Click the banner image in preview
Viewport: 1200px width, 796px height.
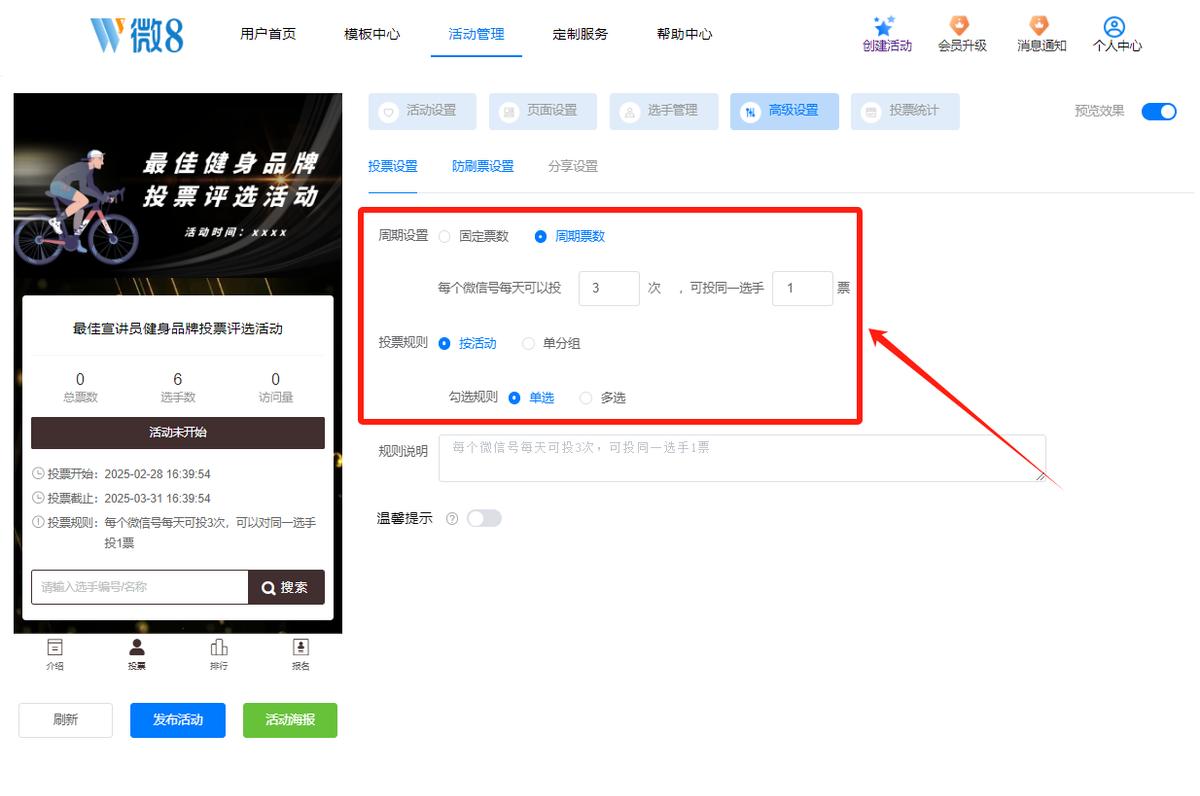pos(178,186)
